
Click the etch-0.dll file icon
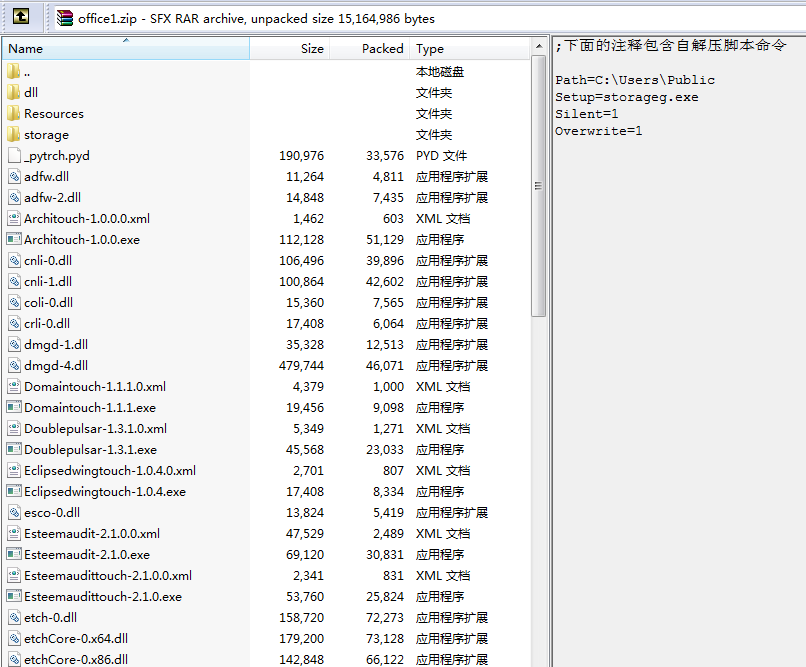tap(14, 618)
